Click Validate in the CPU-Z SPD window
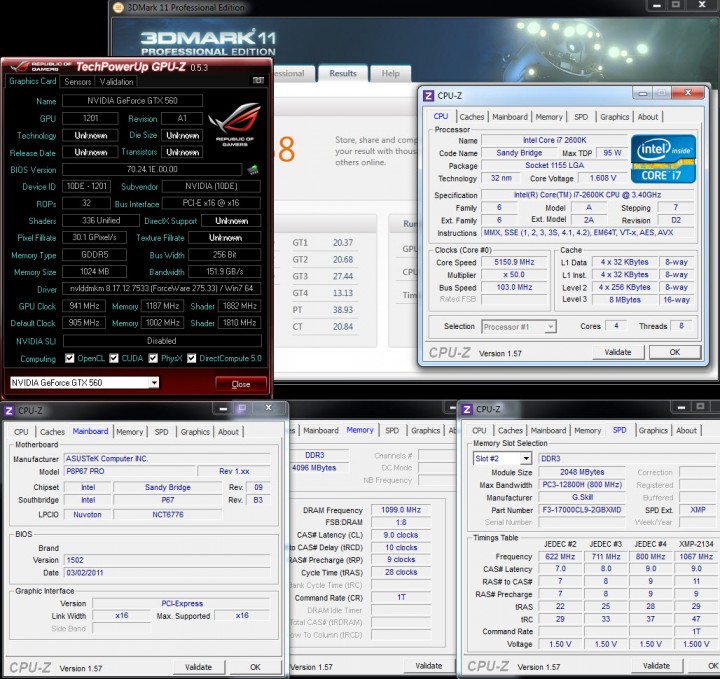The image size is (720, 679). point(656,666)
